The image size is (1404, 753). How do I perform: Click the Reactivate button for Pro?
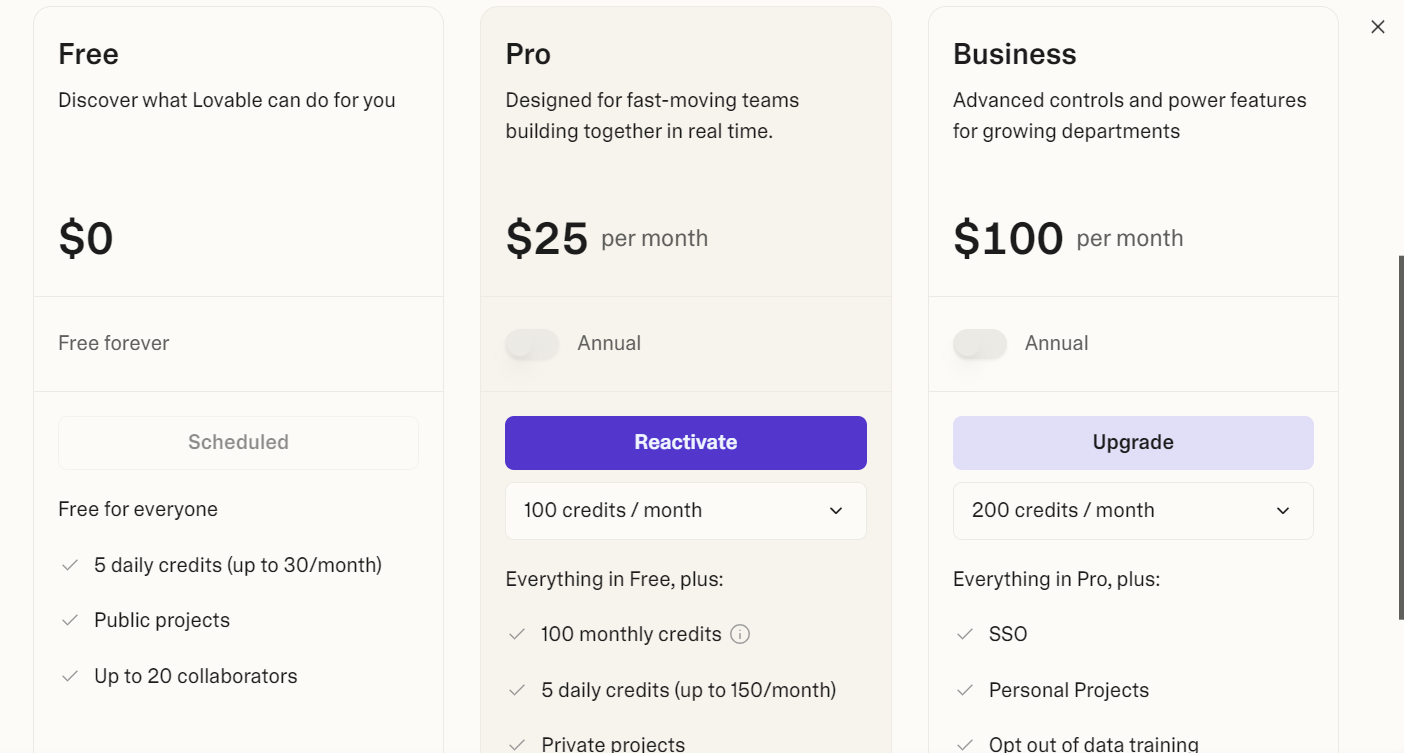tap(686, 443)
